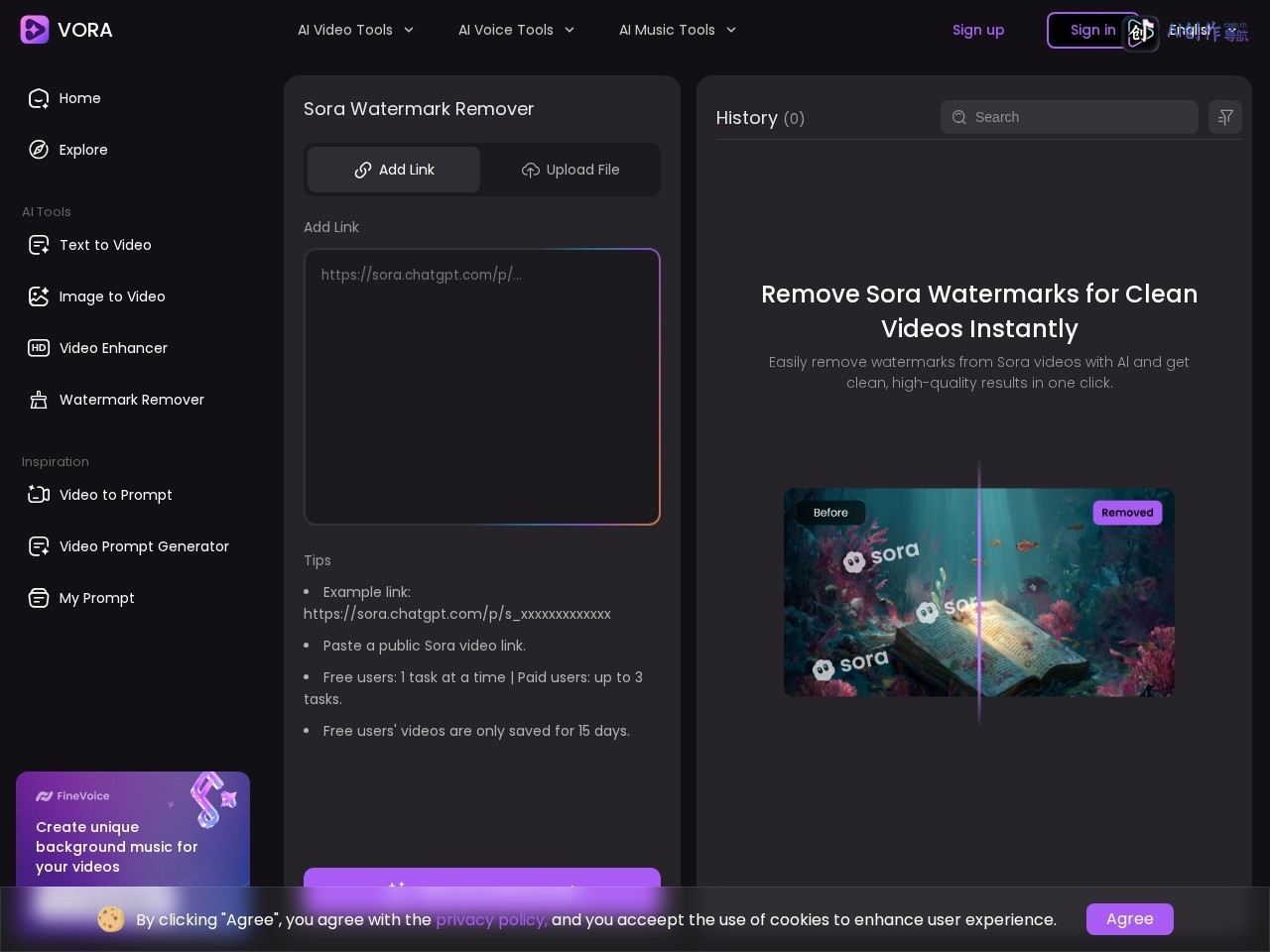Click the cookie icon in consent banner
Image resolution: width=1270 pixels, height=952 pixels.
point(111,919)
